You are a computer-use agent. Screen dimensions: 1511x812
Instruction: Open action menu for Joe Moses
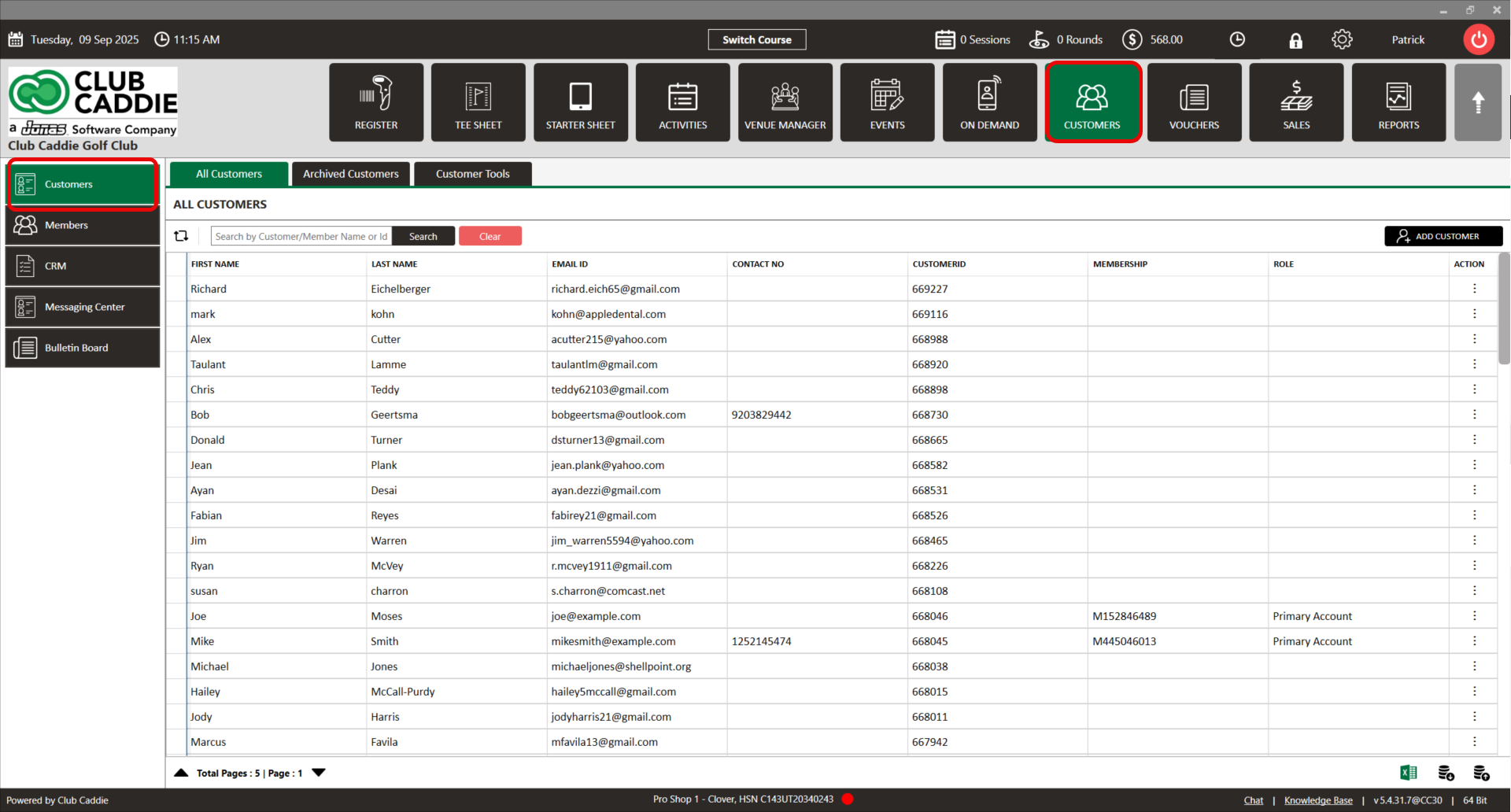(1475, 616)
